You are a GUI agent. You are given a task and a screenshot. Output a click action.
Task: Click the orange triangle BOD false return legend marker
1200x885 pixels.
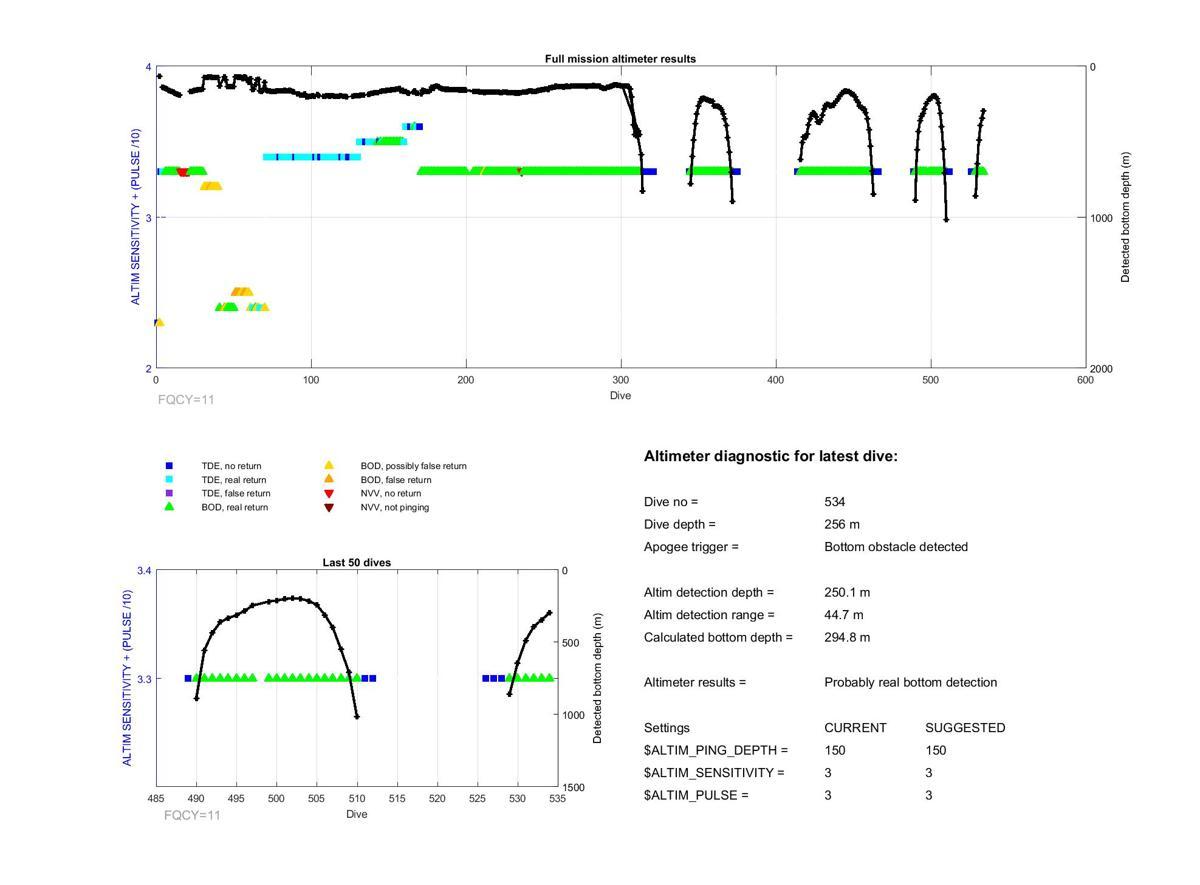[x=328, y=480]
